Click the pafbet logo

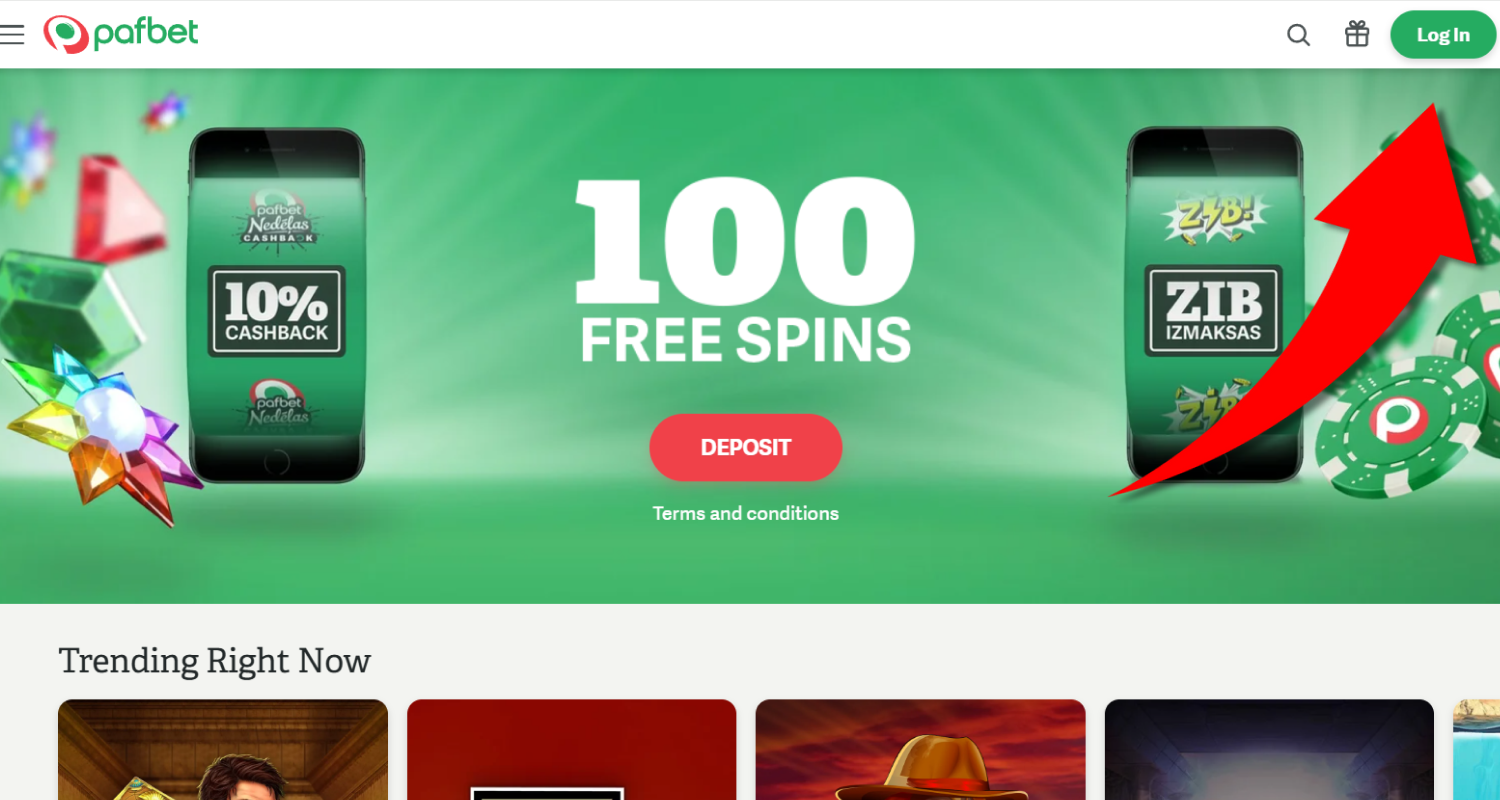pyautogui.click(x=121, y=34)
